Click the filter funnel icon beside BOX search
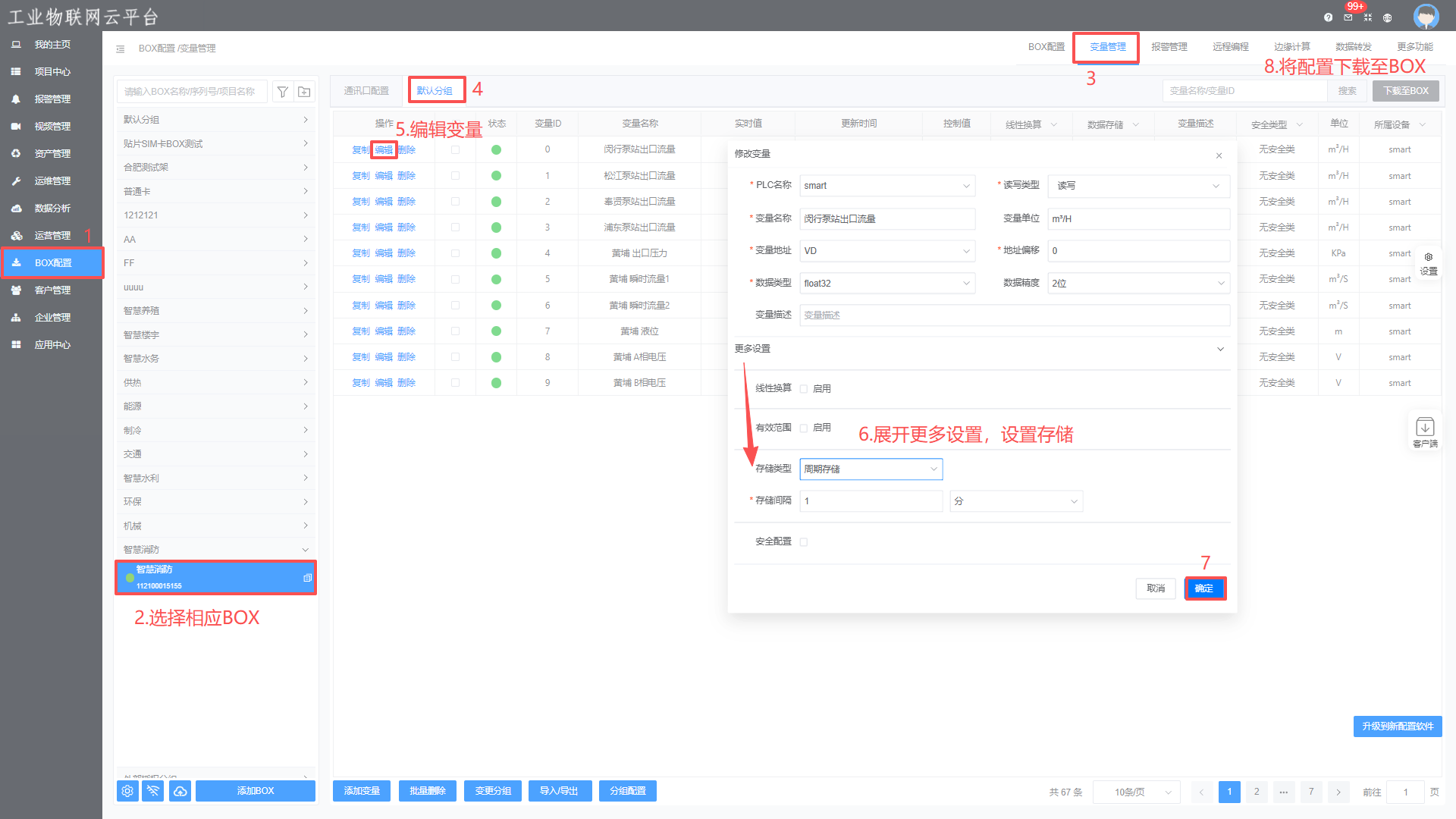Image resolution: width=1456 pixels, height=819 pixels. [x=282, y=92]
